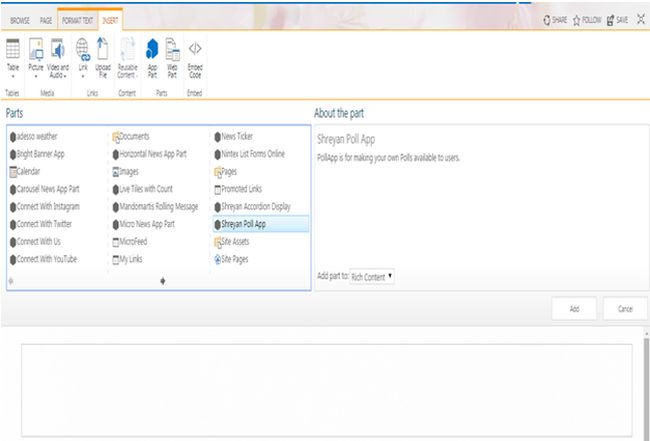This screenshot has width=650, height=441.
Task: Select the MicroFeed part
Action: point(130,242)
